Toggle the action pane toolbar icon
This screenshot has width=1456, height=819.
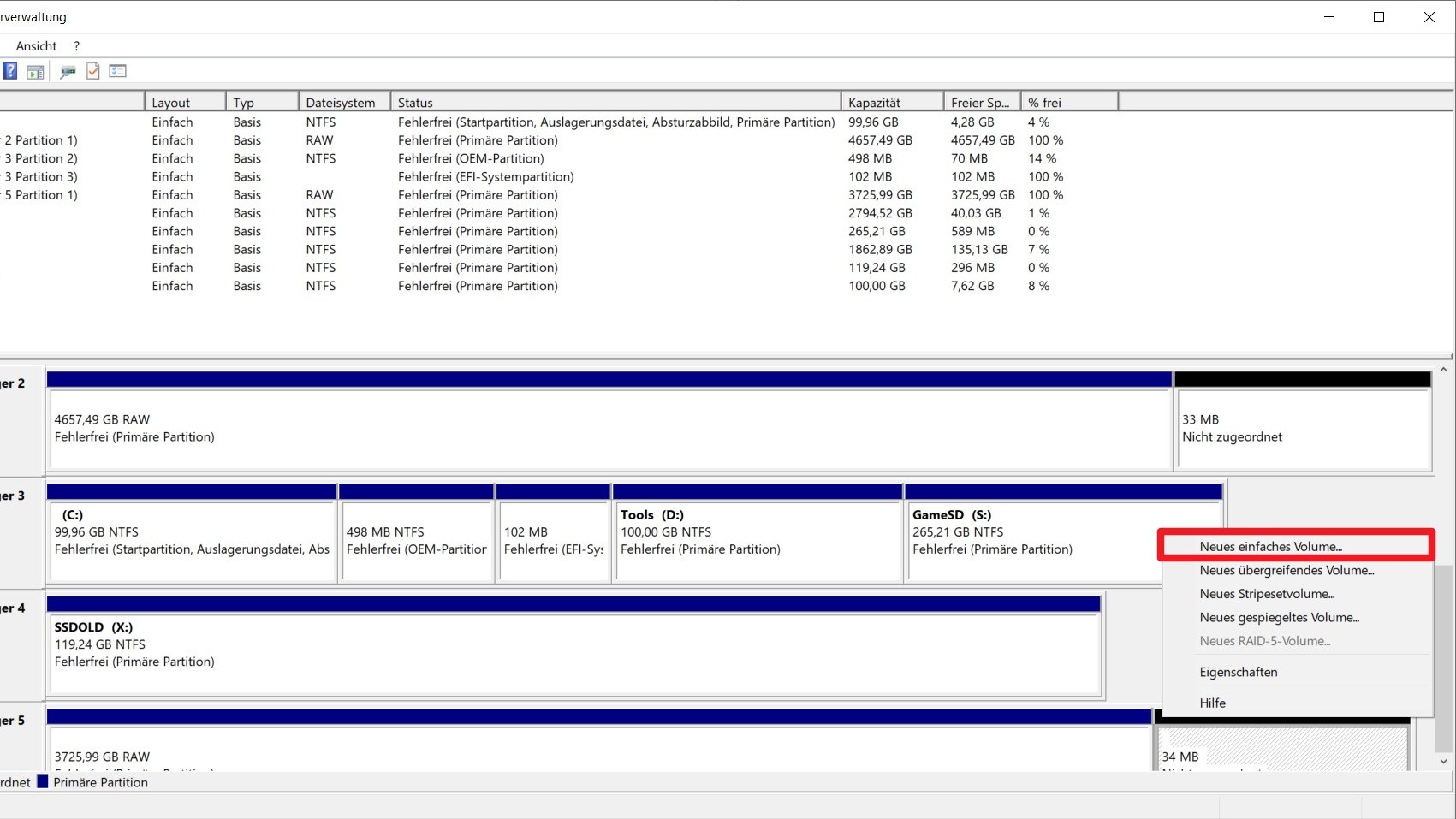coord(35,72)
